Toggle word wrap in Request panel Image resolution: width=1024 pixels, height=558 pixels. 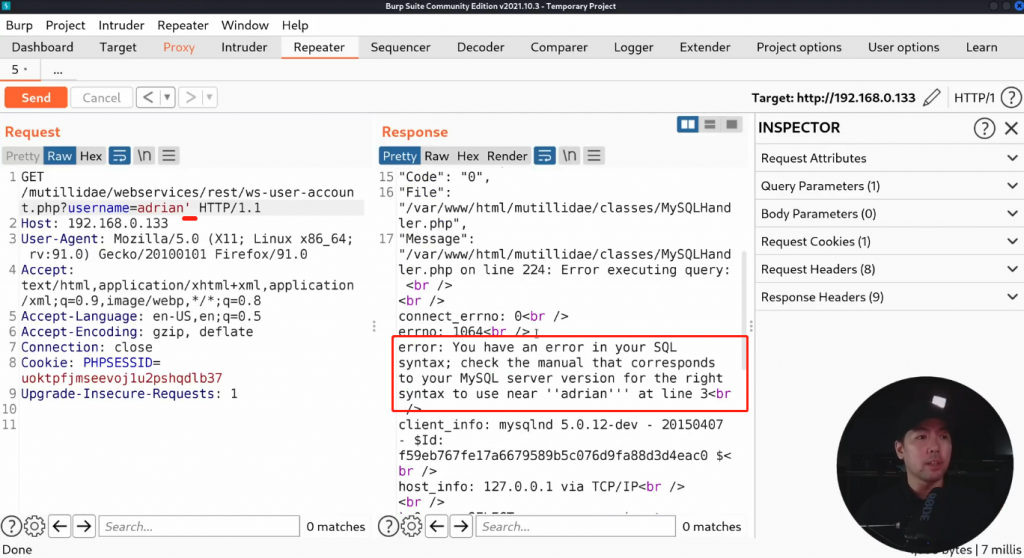120,156
